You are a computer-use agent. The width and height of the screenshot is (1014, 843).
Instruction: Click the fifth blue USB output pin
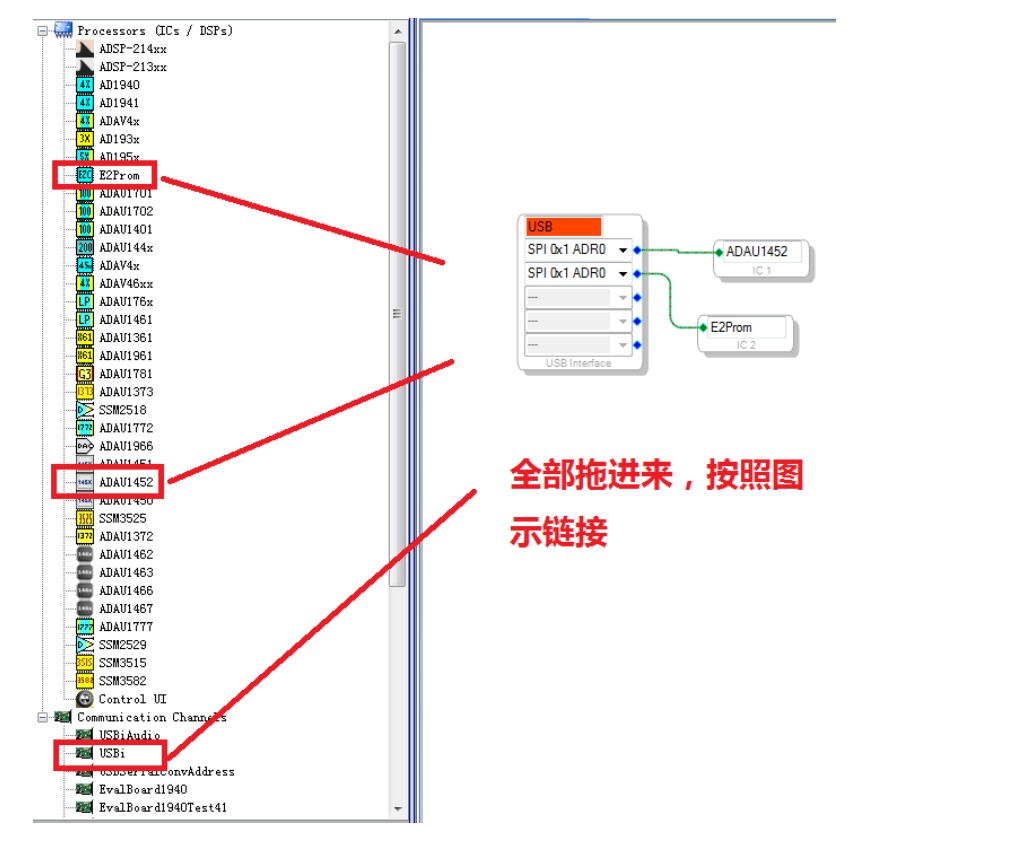pyautogui.click(x=637, y=345)
